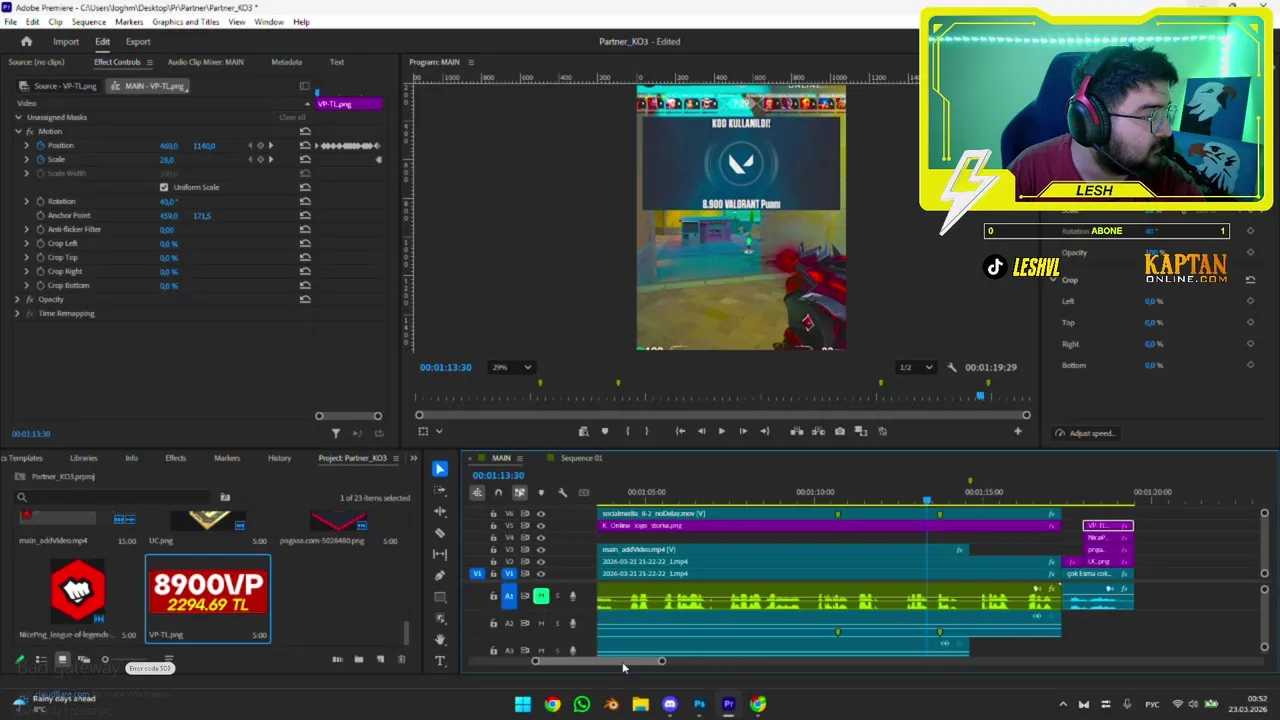Image resolution: width=1280 pixels, height=720 pixels.
Task: Expand the Position property
Action: point(27,145)
